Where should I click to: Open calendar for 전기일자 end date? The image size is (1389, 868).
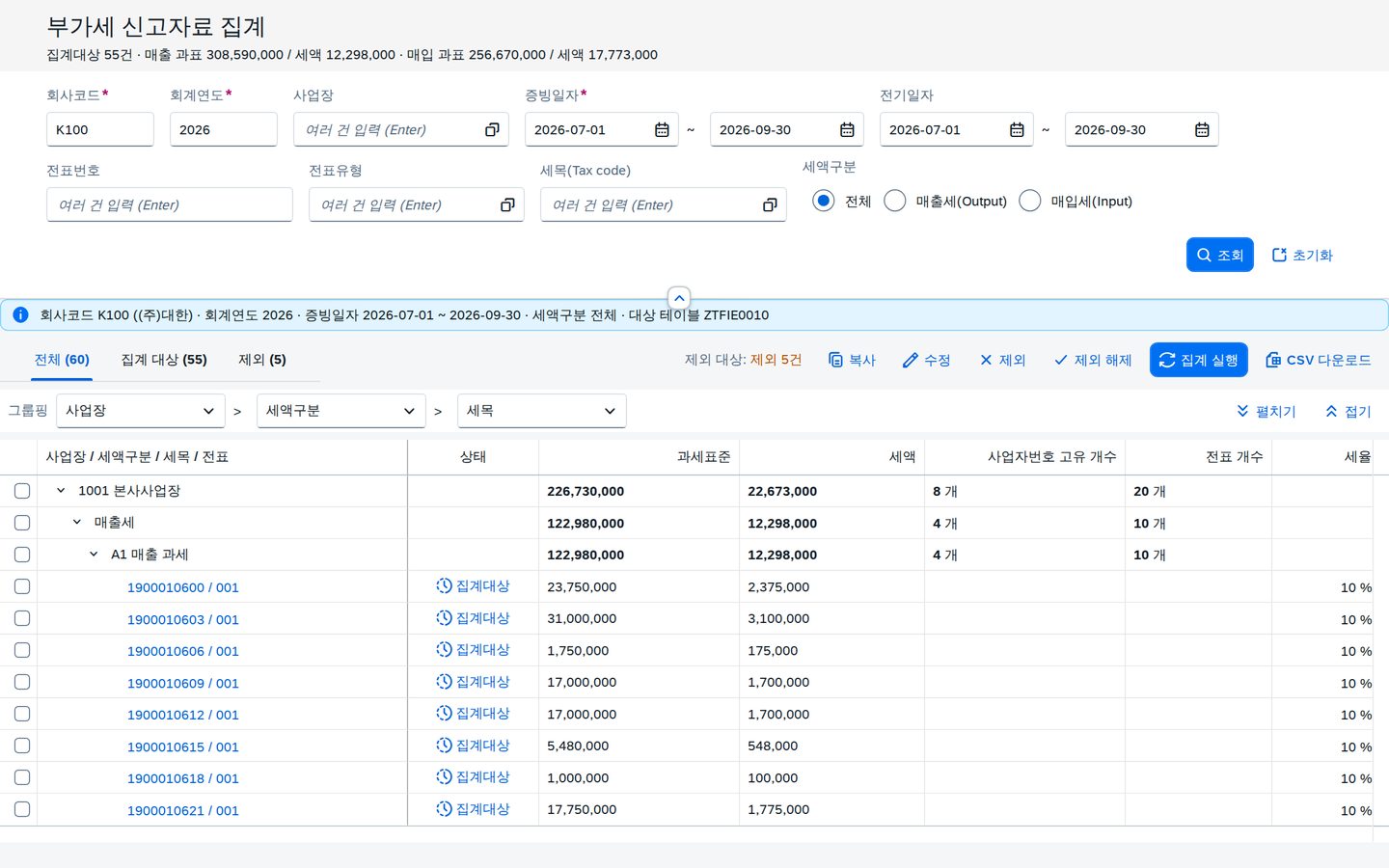pos(1202,129)
